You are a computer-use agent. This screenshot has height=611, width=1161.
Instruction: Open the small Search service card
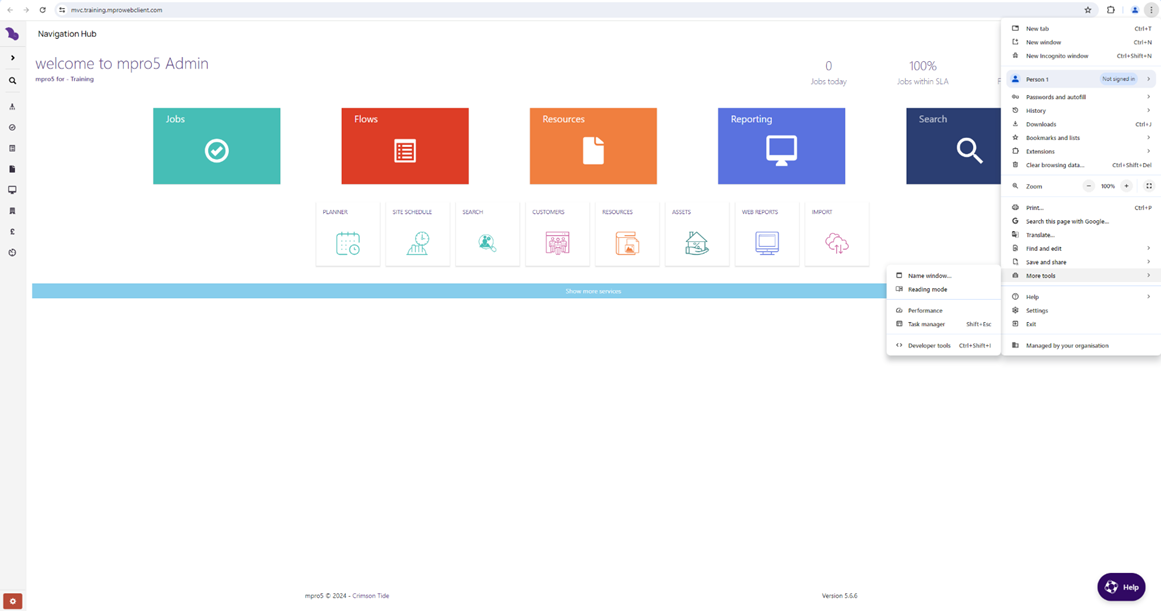(x=487, y=233)
